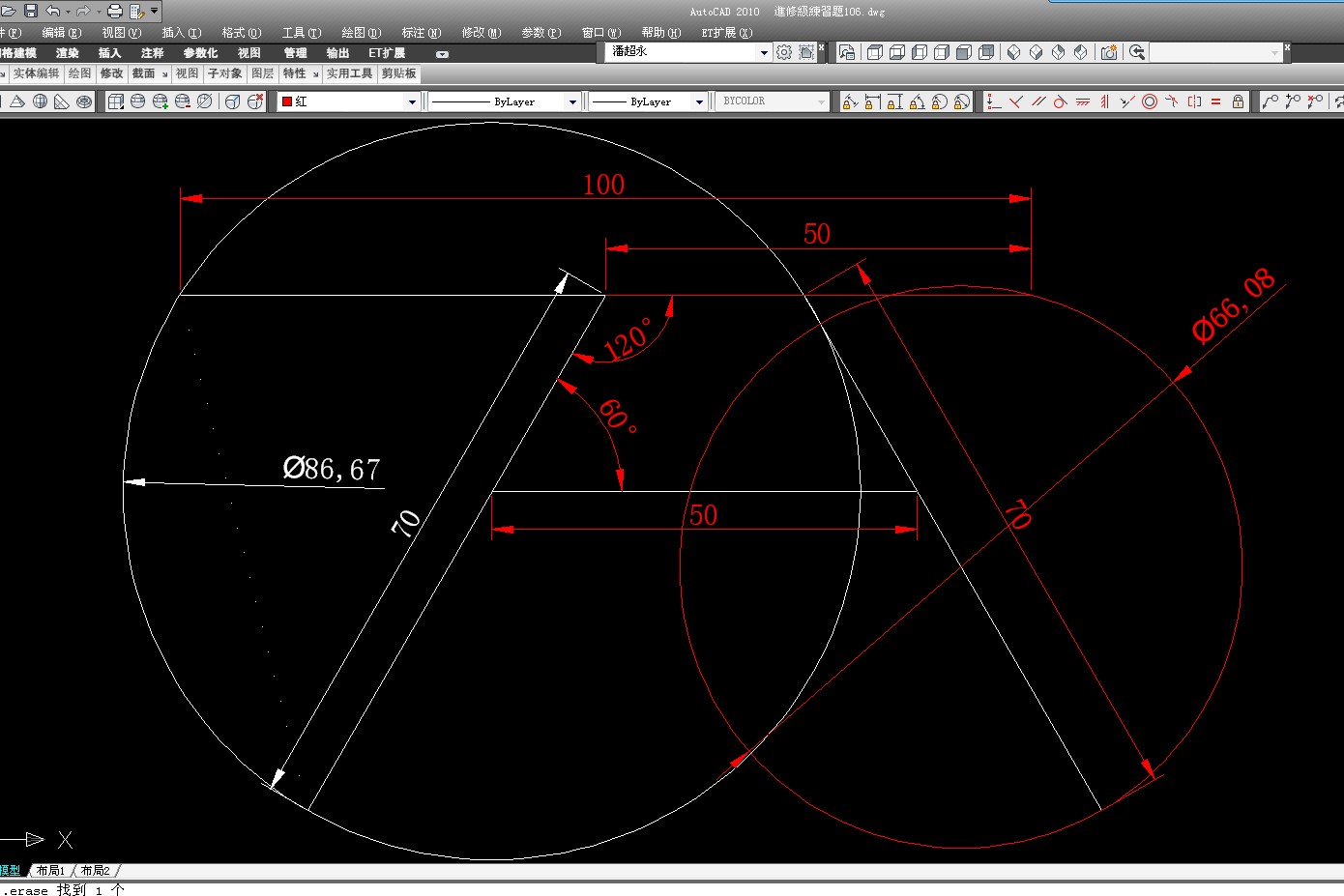Switch to the 布局1 layout tab
The width and height of the screenshot is (1344, 896).
pyautogui.click(x=50, y=871)
